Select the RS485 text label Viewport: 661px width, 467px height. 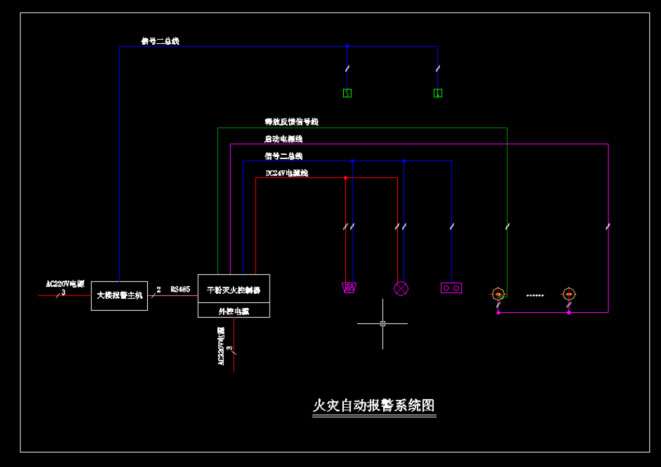pos(180,288)
